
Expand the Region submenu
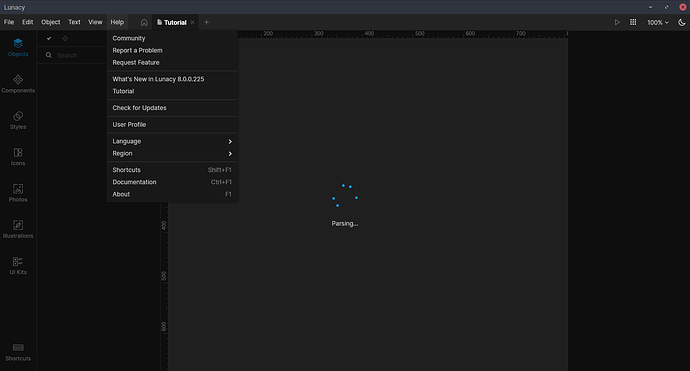coord(172,154)
